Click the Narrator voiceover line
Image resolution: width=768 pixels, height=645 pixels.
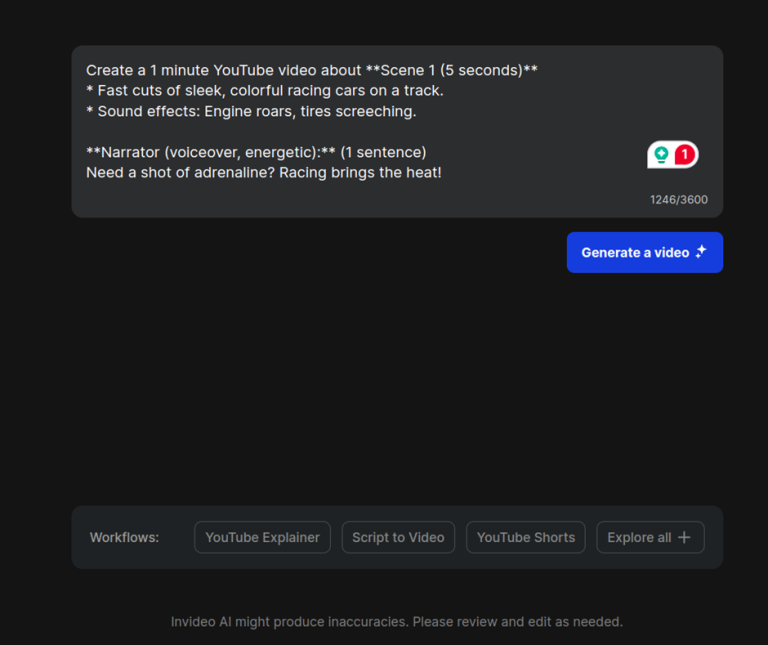[256, 152]
